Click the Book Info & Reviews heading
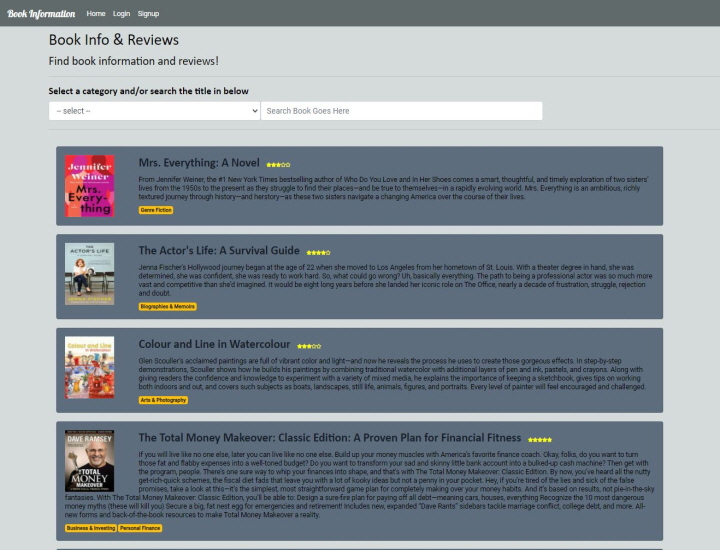This screenshot has width=720, height=550. [x=114, y=40]
